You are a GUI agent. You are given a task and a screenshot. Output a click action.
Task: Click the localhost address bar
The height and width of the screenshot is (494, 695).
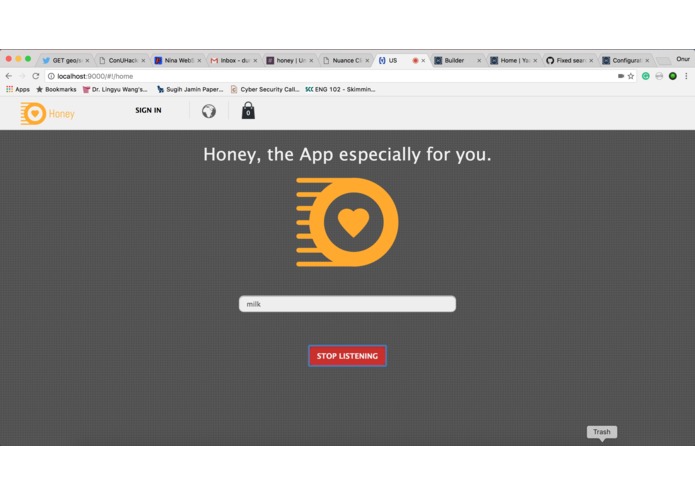tap(332, 76)
